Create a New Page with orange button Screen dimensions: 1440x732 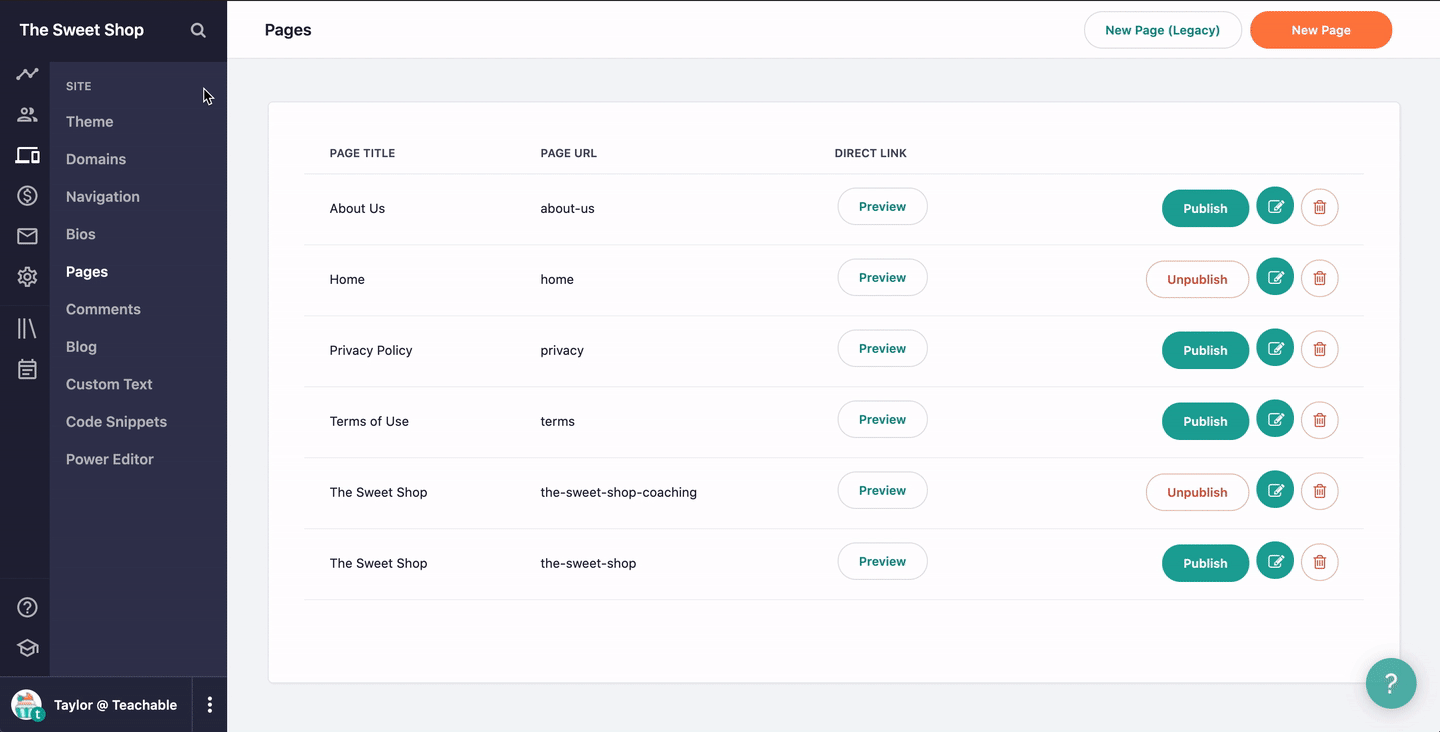pos(1321,30)
